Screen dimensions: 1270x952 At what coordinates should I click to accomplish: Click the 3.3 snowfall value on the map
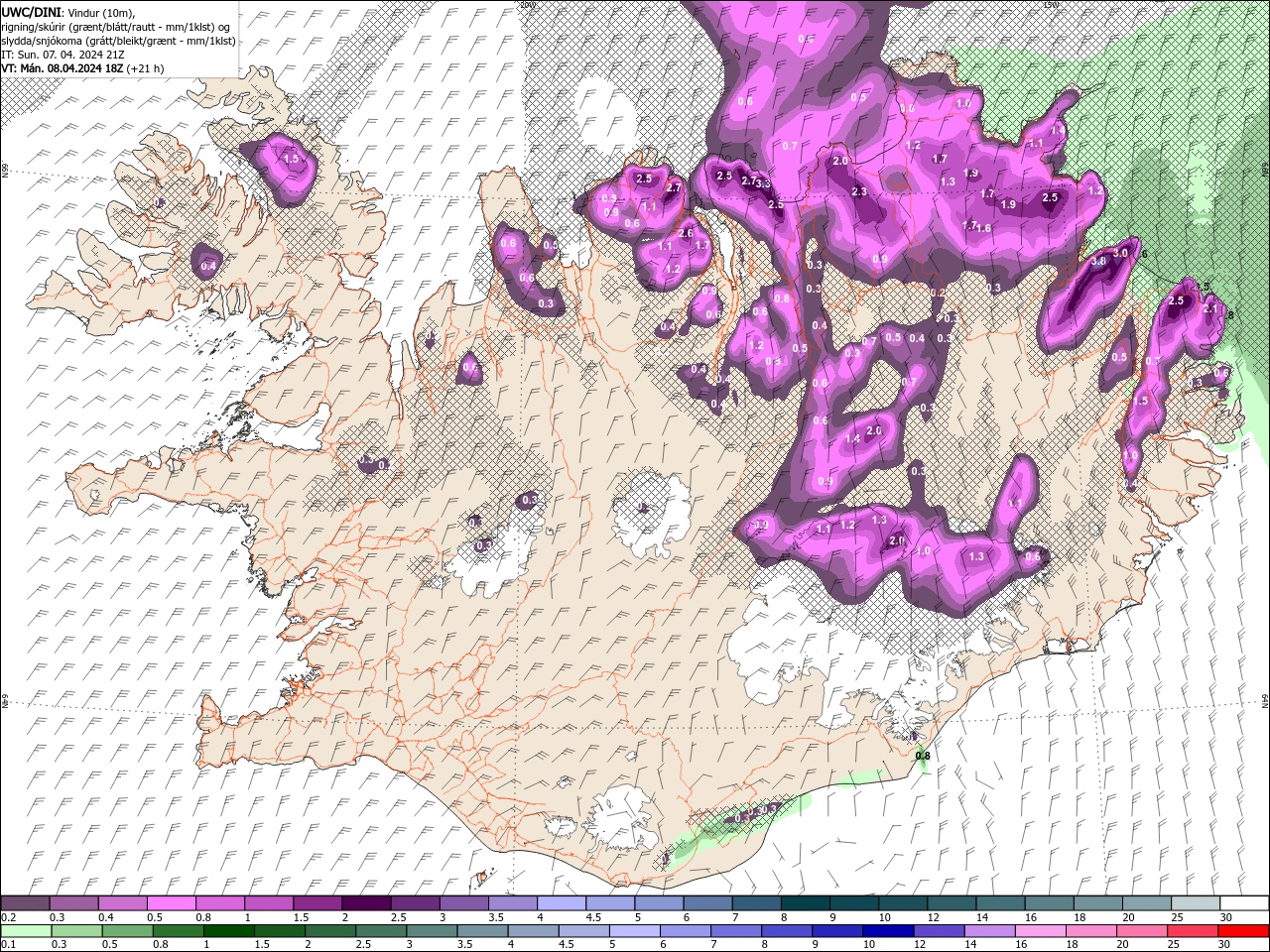(763, 183)
